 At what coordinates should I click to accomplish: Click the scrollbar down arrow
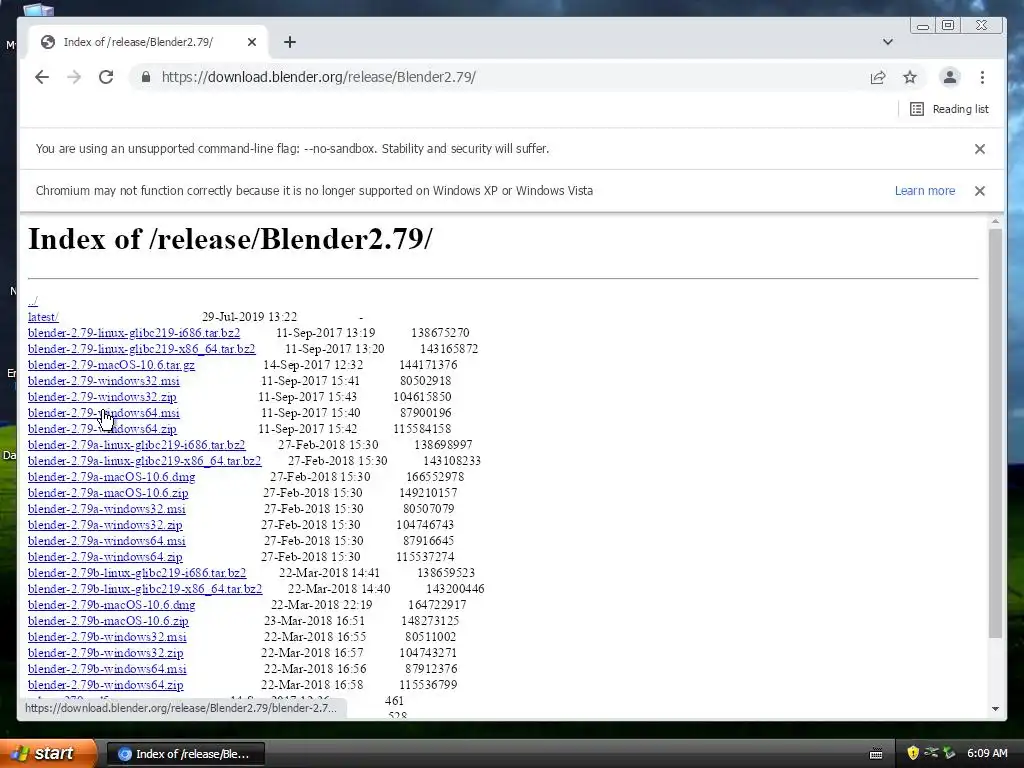(995, 709)
